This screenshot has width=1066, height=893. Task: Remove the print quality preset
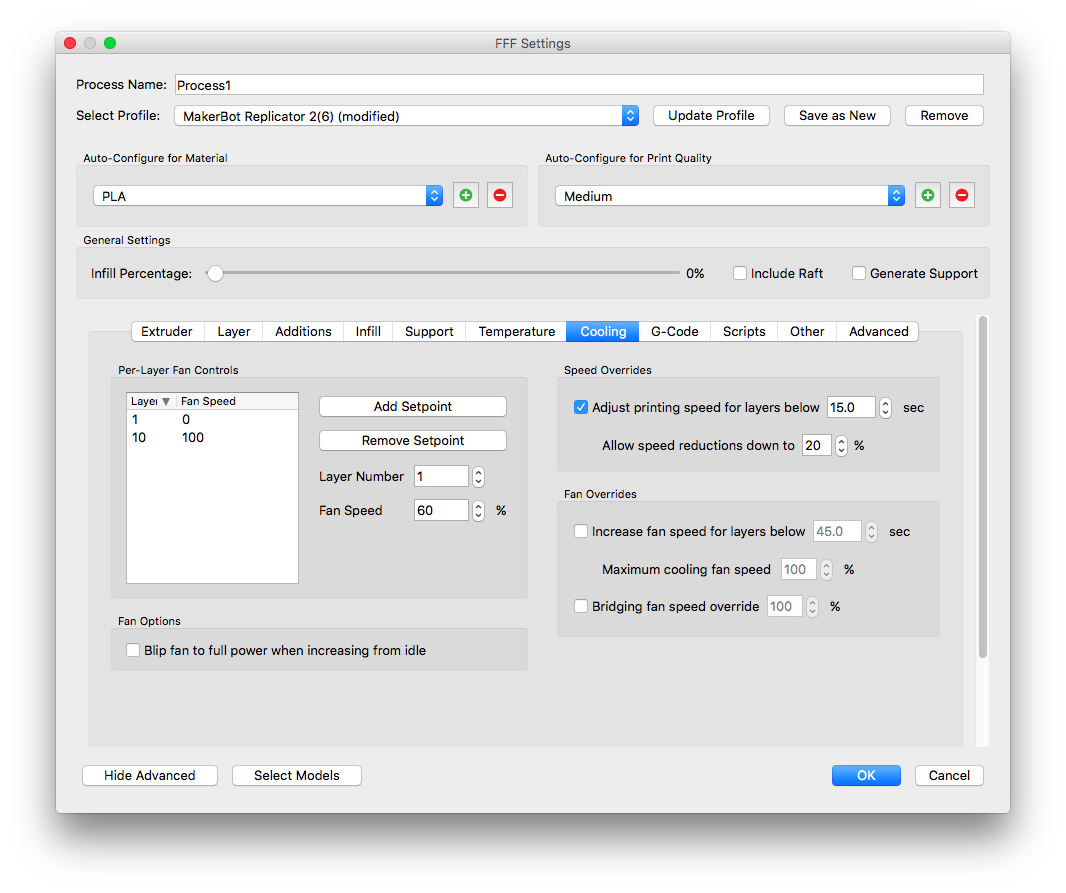962,196
